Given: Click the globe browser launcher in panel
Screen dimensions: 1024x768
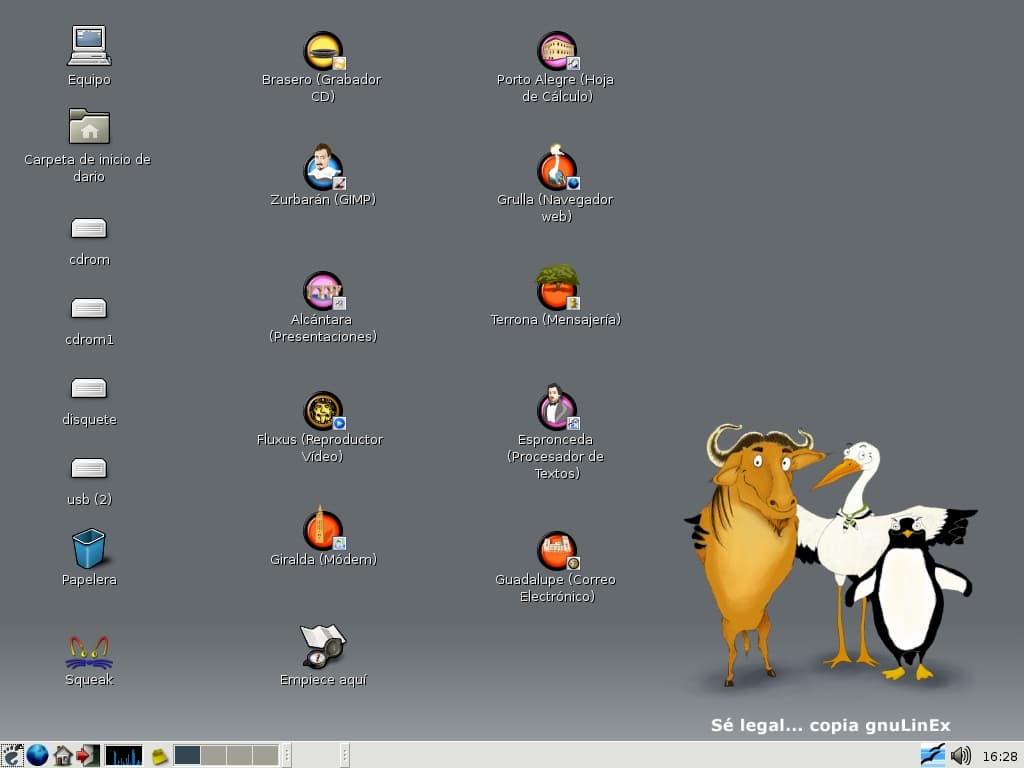Looking at the screenshot, I should pos(37,756).
